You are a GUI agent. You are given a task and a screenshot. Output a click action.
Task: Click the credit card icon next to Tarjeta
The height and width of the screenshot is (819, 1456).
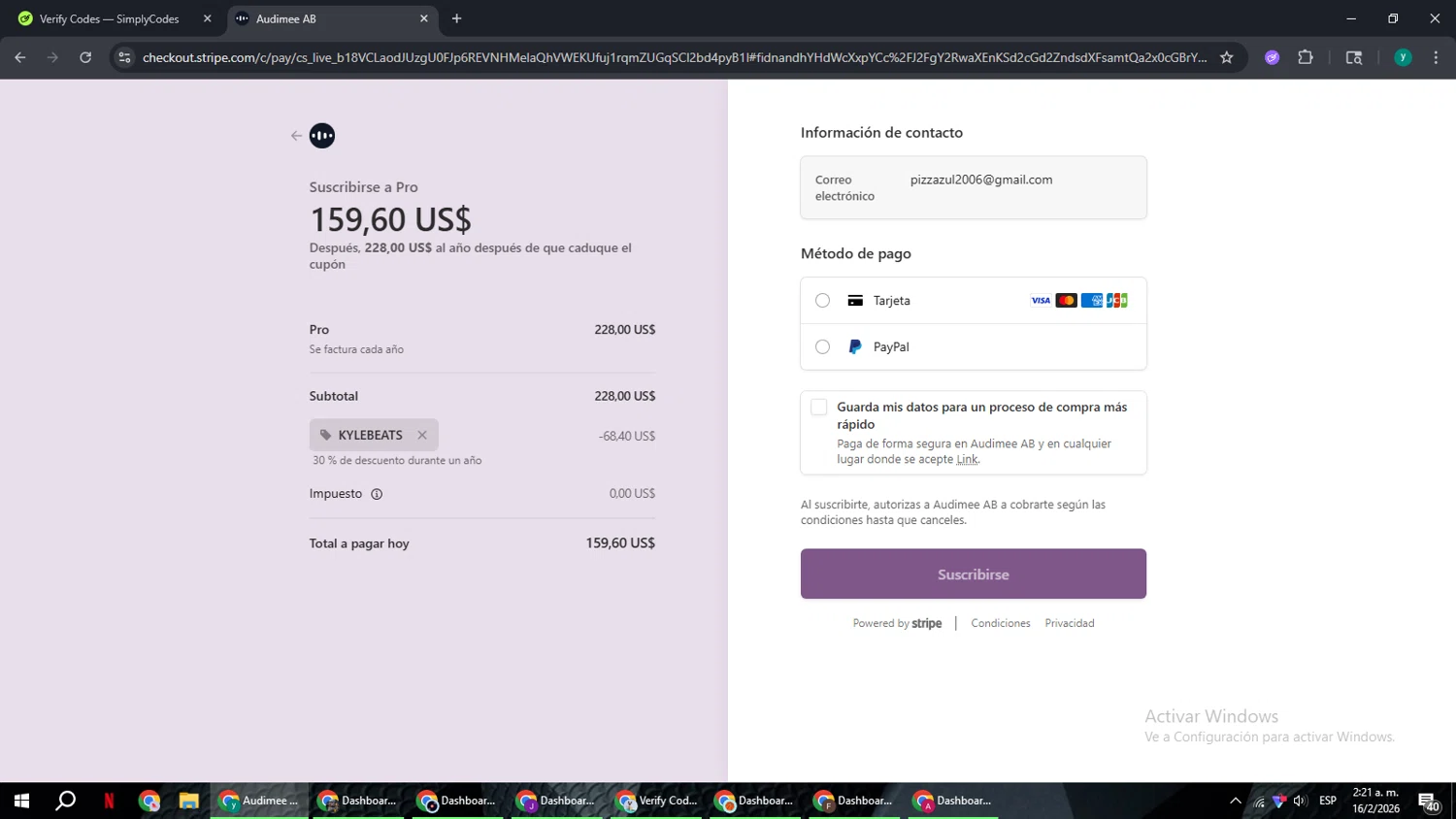(x=855, y=301)
